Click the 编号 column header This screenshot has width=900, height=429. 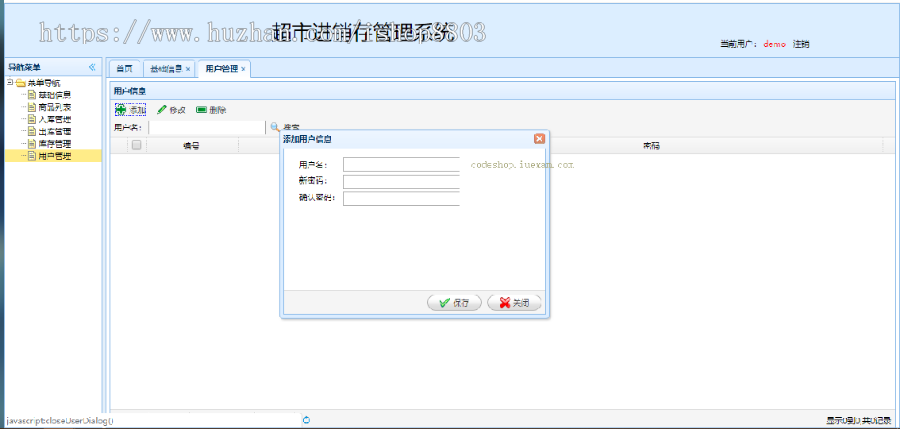(x=191, y=146)
